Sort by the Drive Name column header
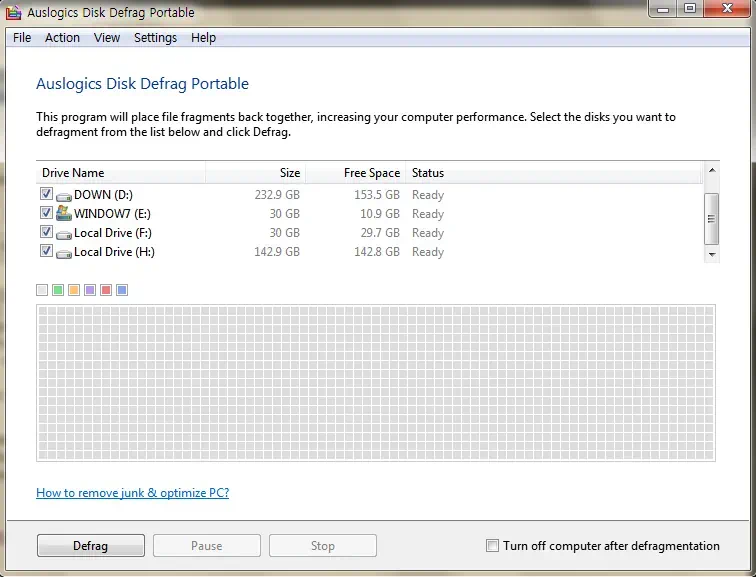756x577 pixels. [121, 173]
